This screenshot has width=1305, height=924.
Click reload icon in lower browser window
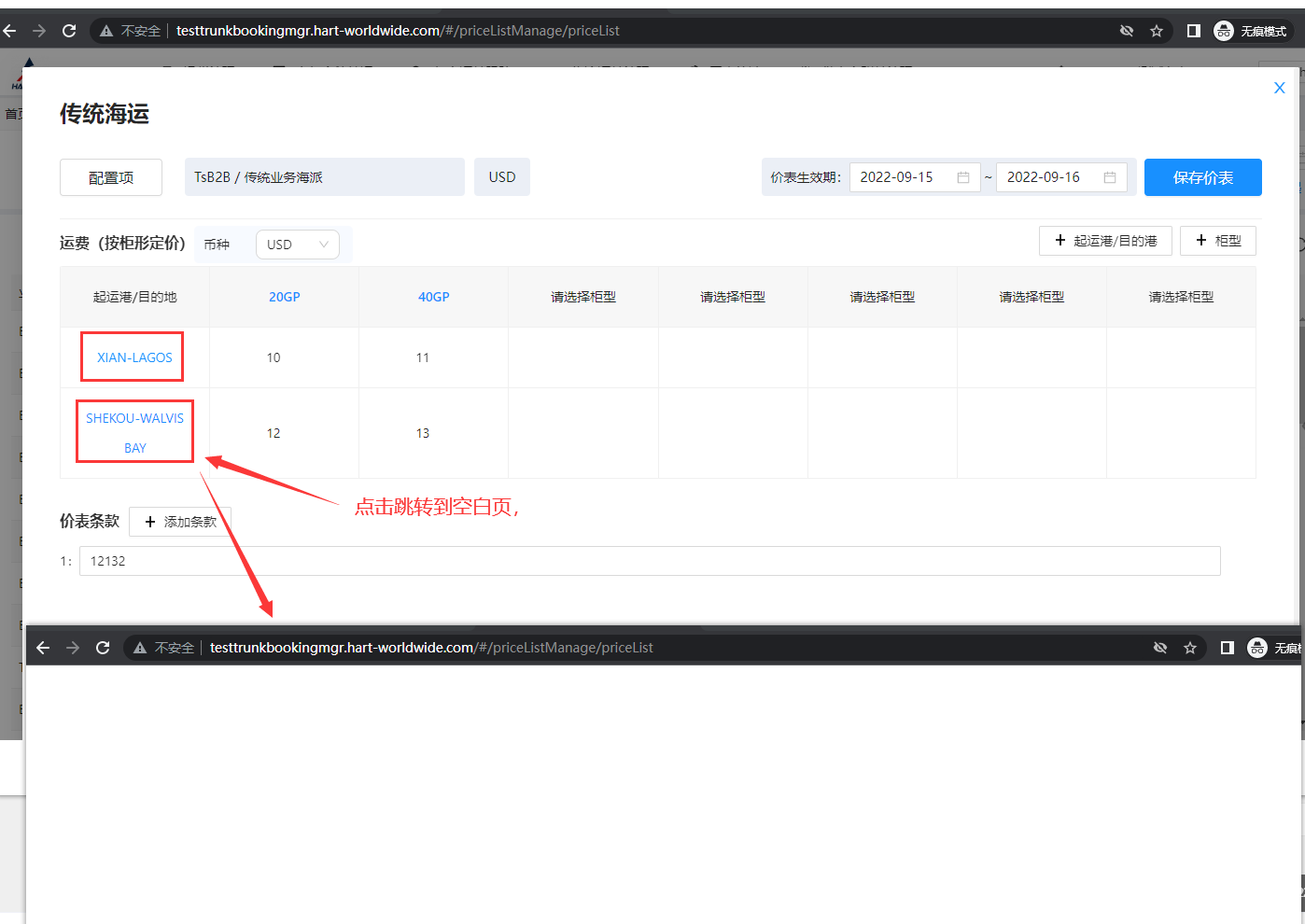tap(103, 648)
